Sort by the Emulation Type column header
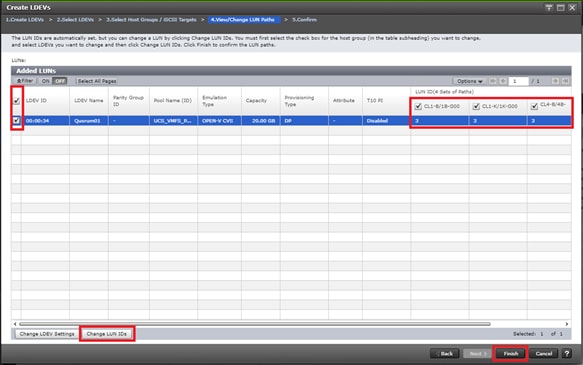Viewport: 583px width, 365px height. (x=219, y=101)
